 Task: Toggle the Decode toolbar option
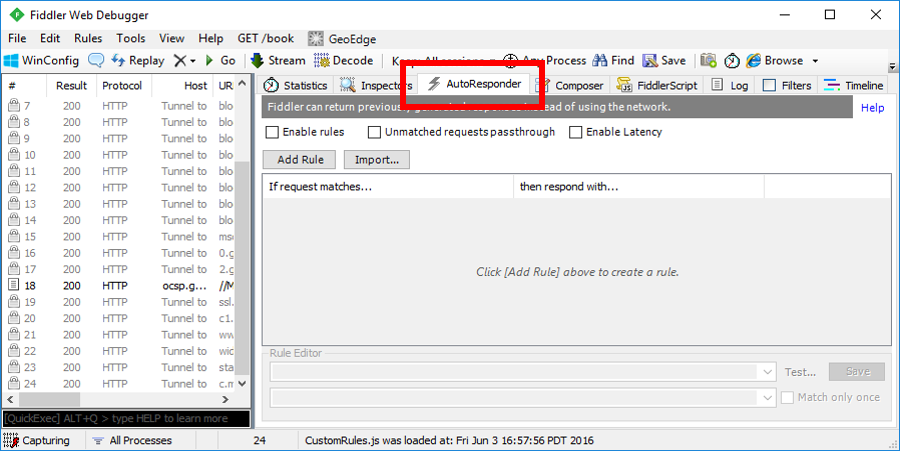click(x=344, y=60)
